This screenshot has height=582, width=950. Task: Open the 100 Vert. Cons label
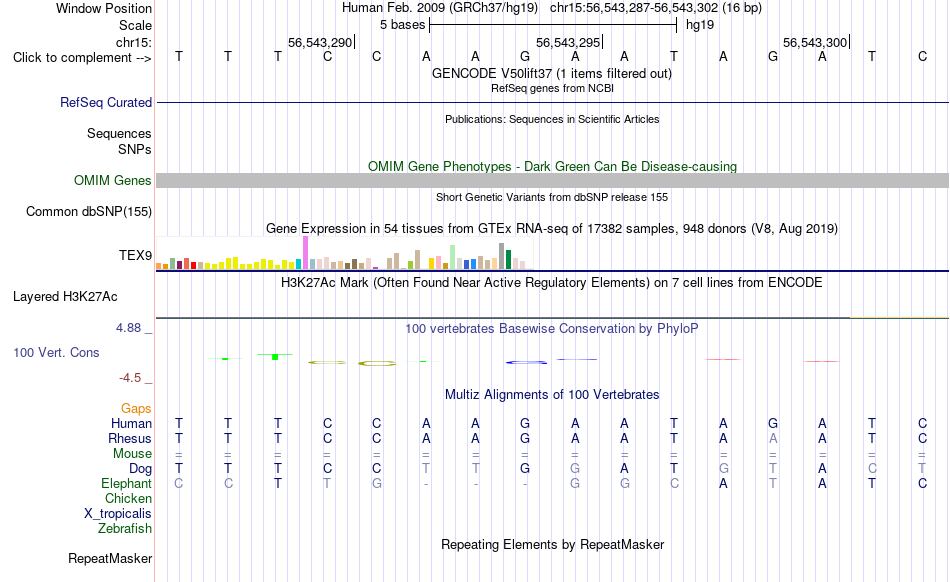(56, 352)
